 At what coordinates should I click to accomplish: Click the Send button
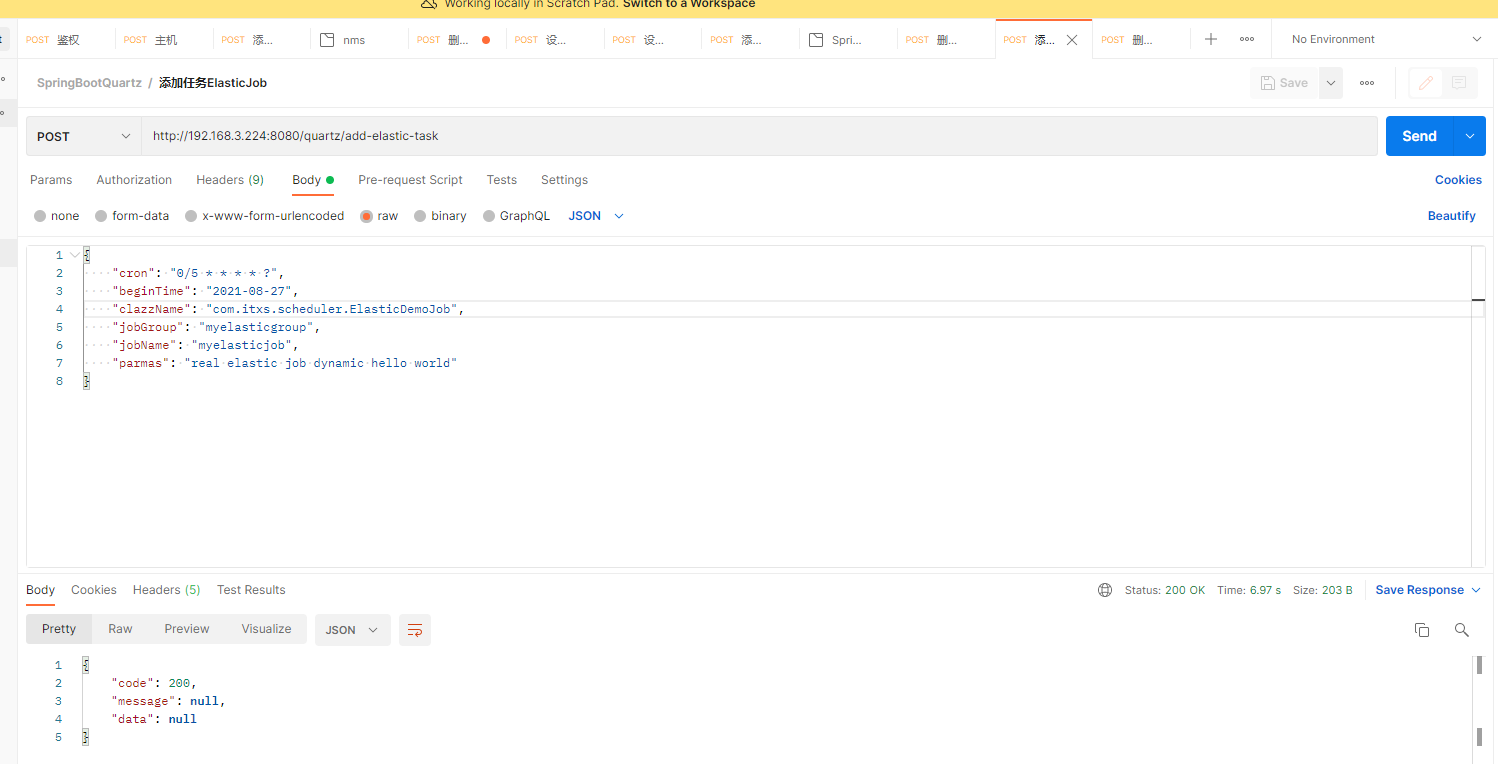pyautogui.click(x=1419, y=136)
